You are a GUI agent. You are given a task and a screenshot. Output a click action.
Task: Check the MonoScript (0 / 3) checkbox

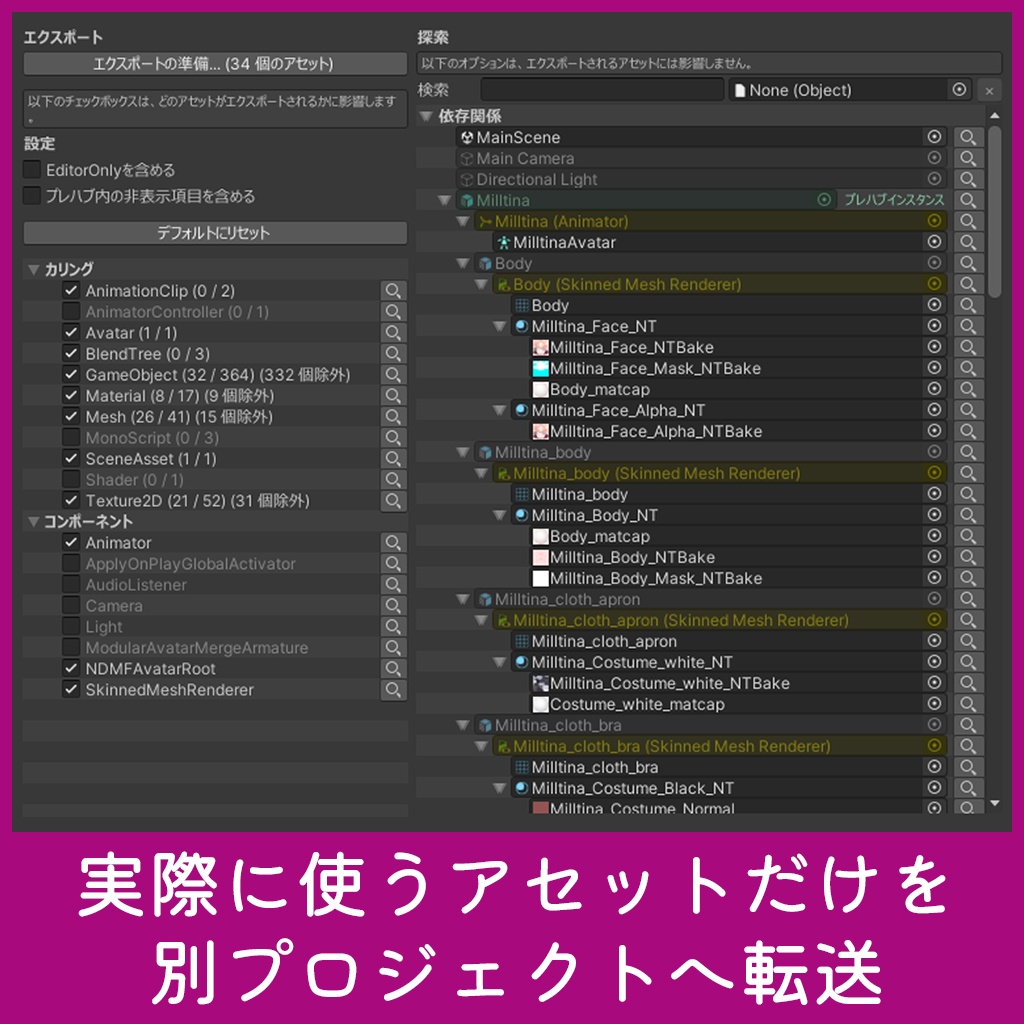coord(71,437)
